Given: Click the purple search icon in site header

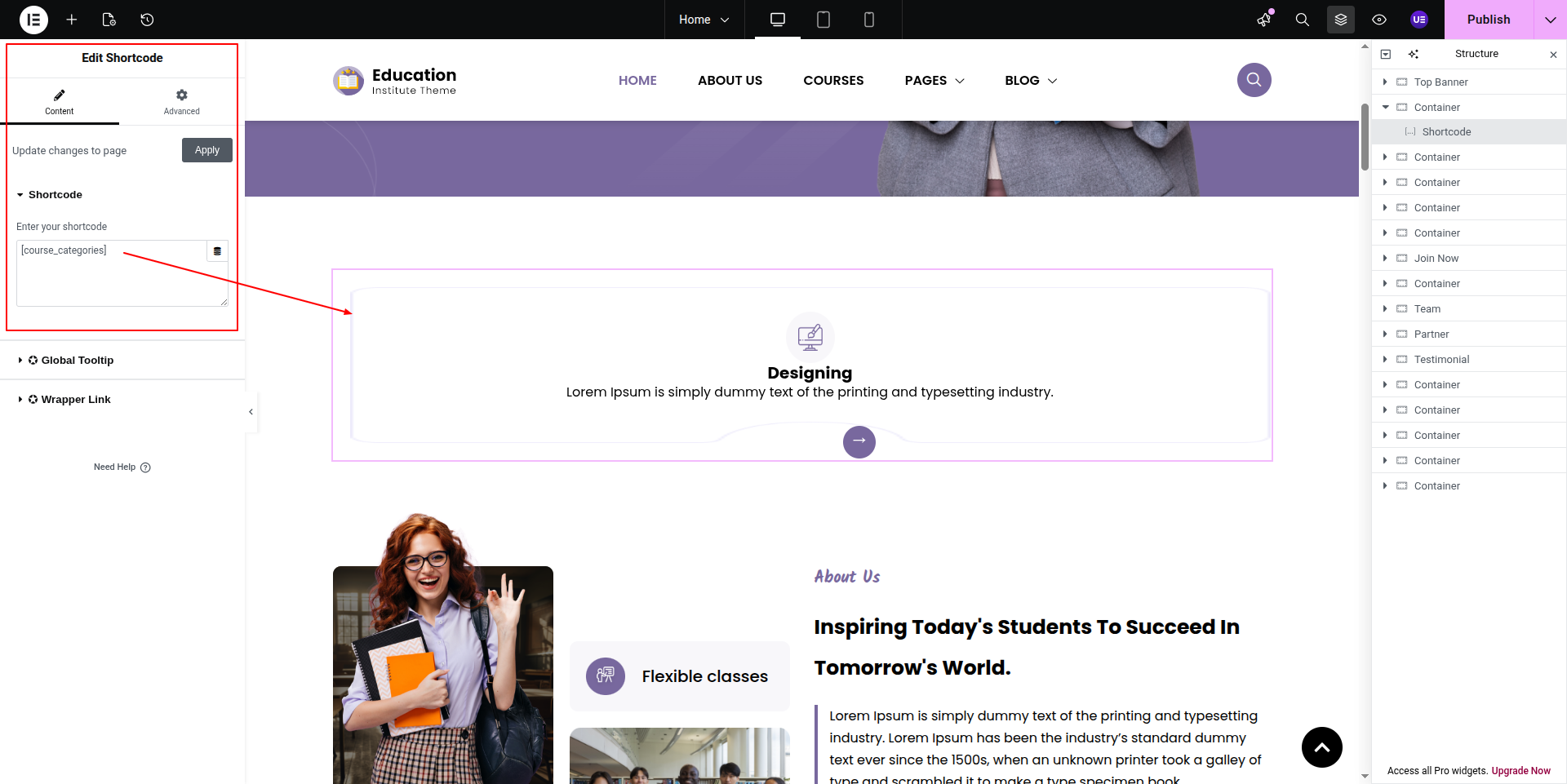Looking at the screenshot, I should click(1254, 80).
